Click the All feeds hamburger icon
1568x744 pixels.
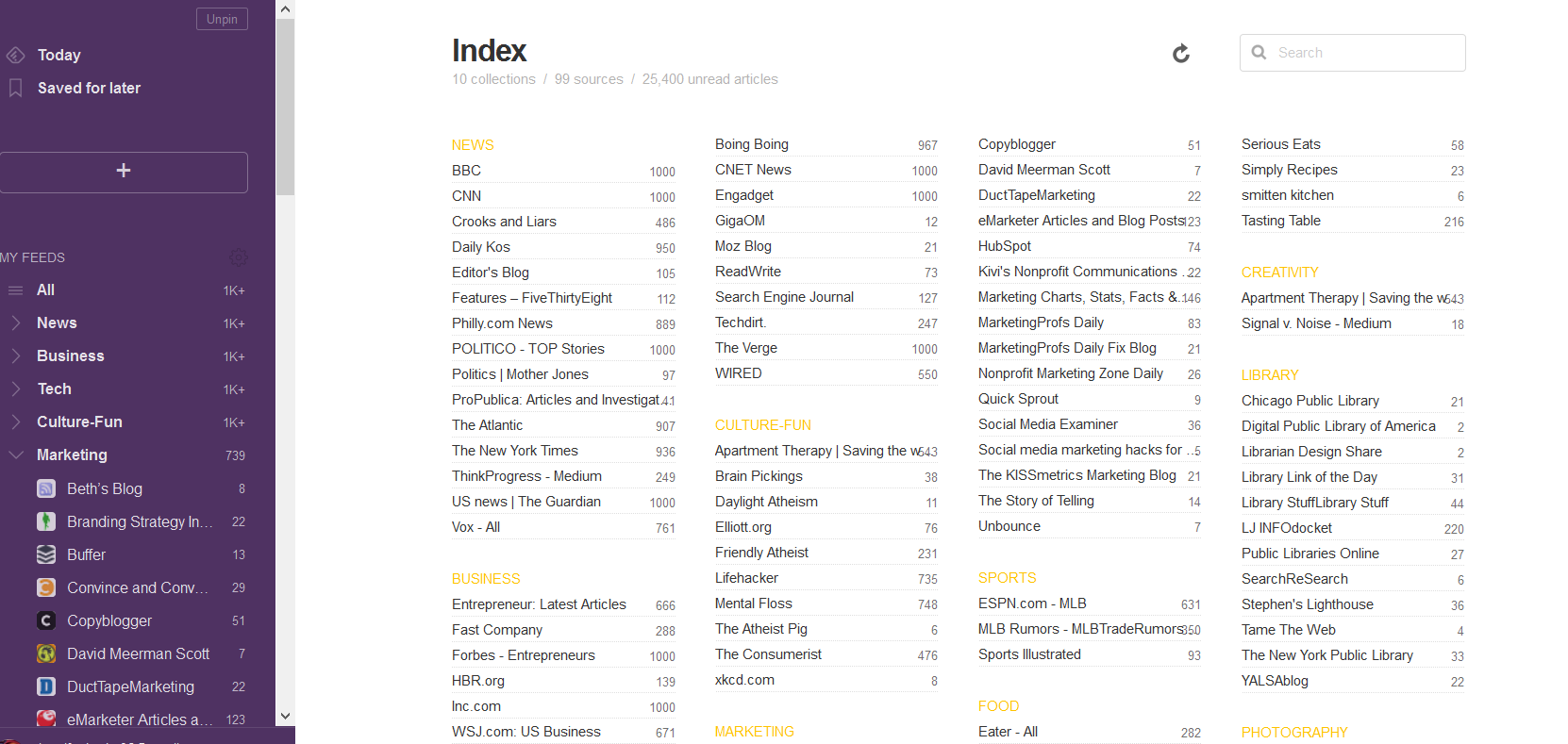tap(15, 290)
